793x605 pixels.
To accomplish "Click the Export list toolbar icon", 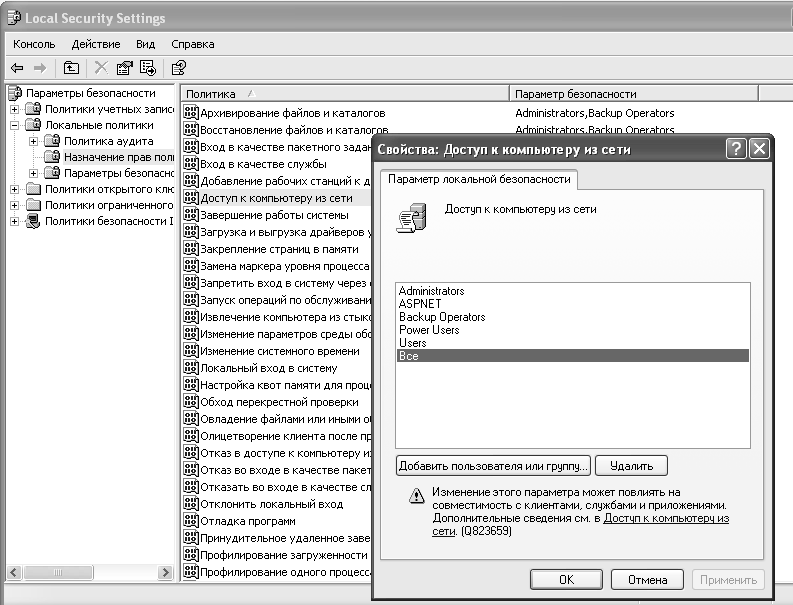I will 148,68.
